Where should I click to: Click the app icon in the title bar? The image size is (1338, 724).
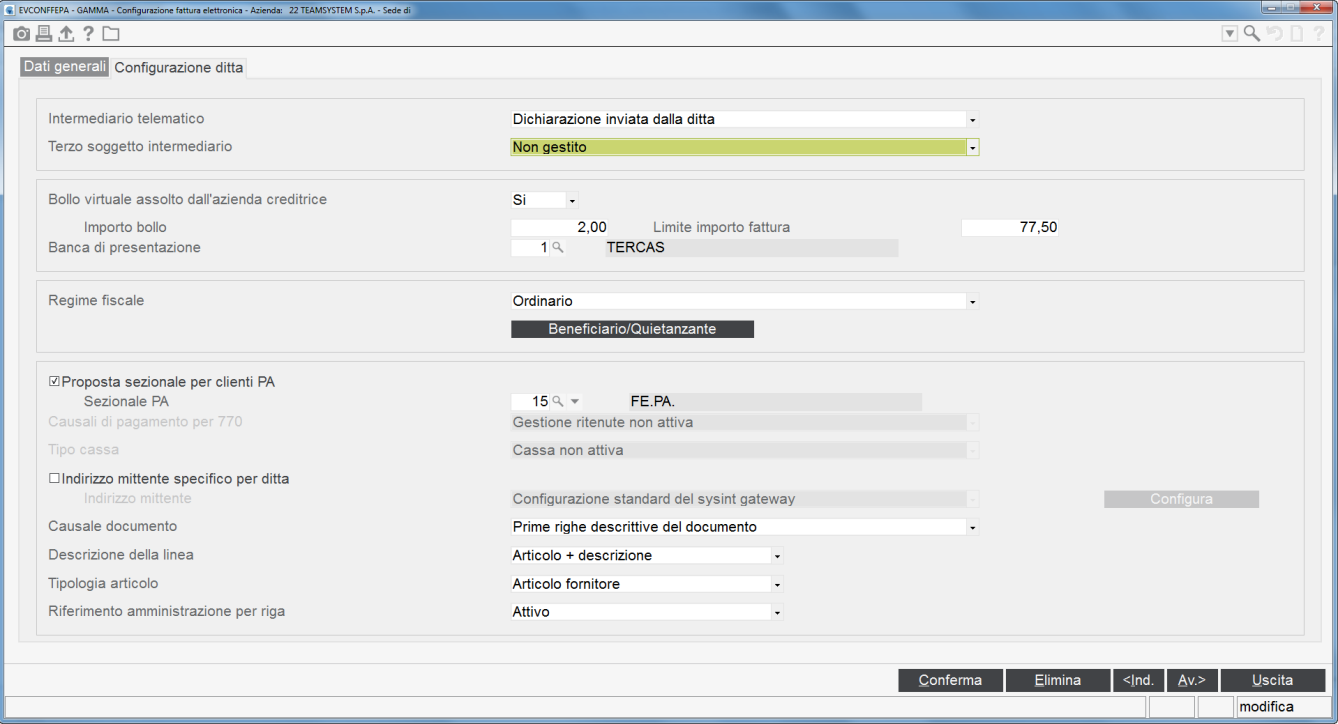10,9
